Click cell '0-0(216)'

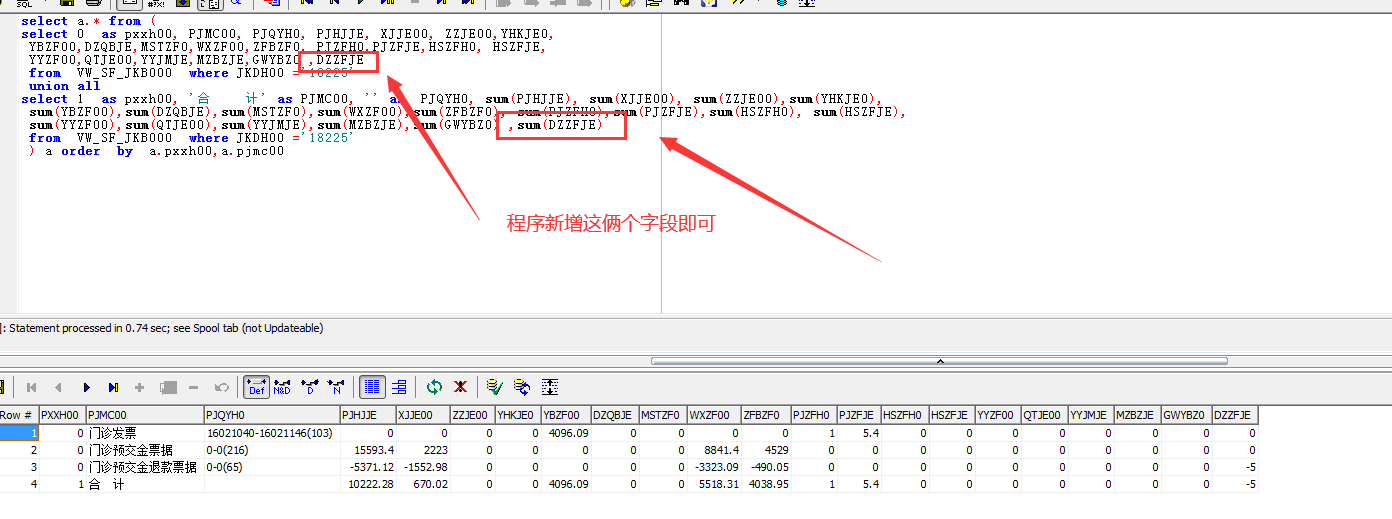(x=272, y=450)
